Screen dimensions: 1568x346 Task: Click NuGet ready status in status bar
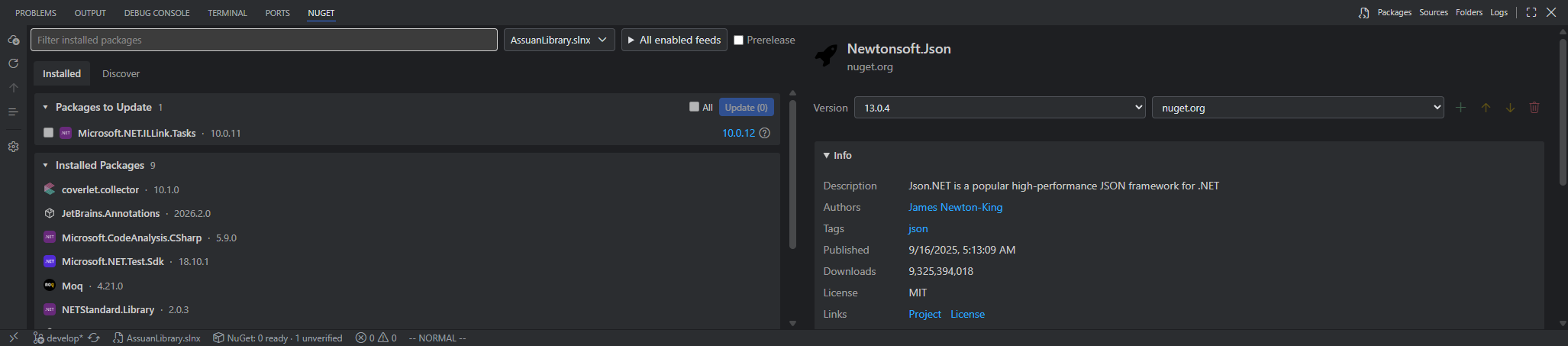click(277, 338)
